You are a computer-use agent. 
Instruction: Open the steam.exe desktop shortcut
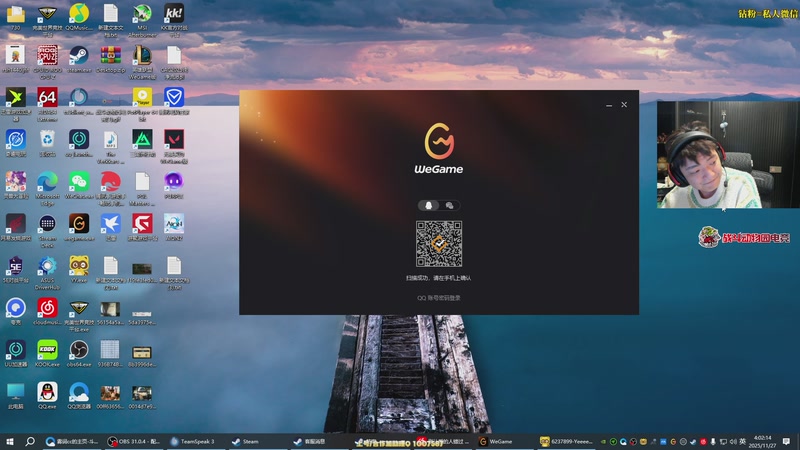pos(79,59)
